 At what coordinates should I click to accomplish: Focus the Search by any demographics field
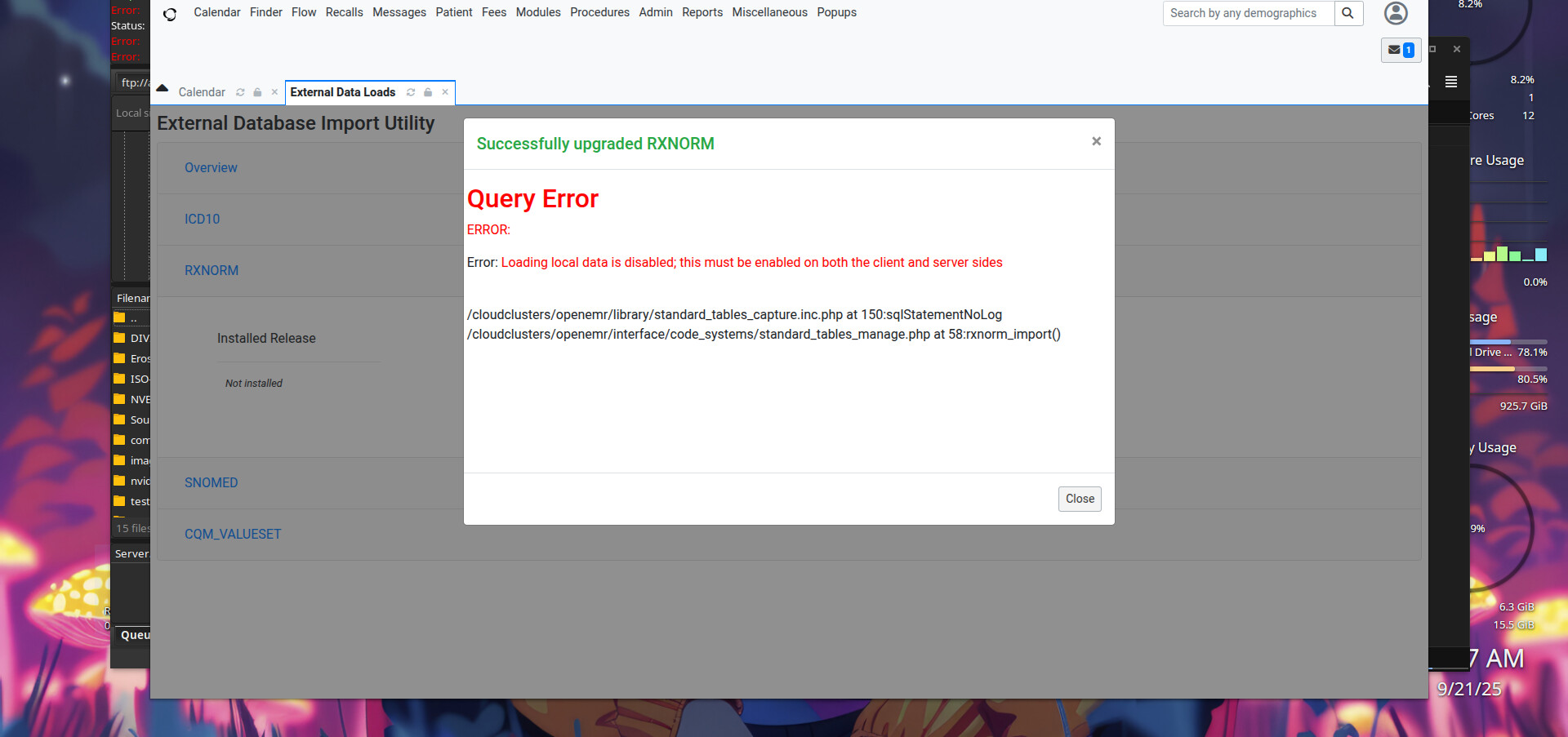(x=1248, y=13)
